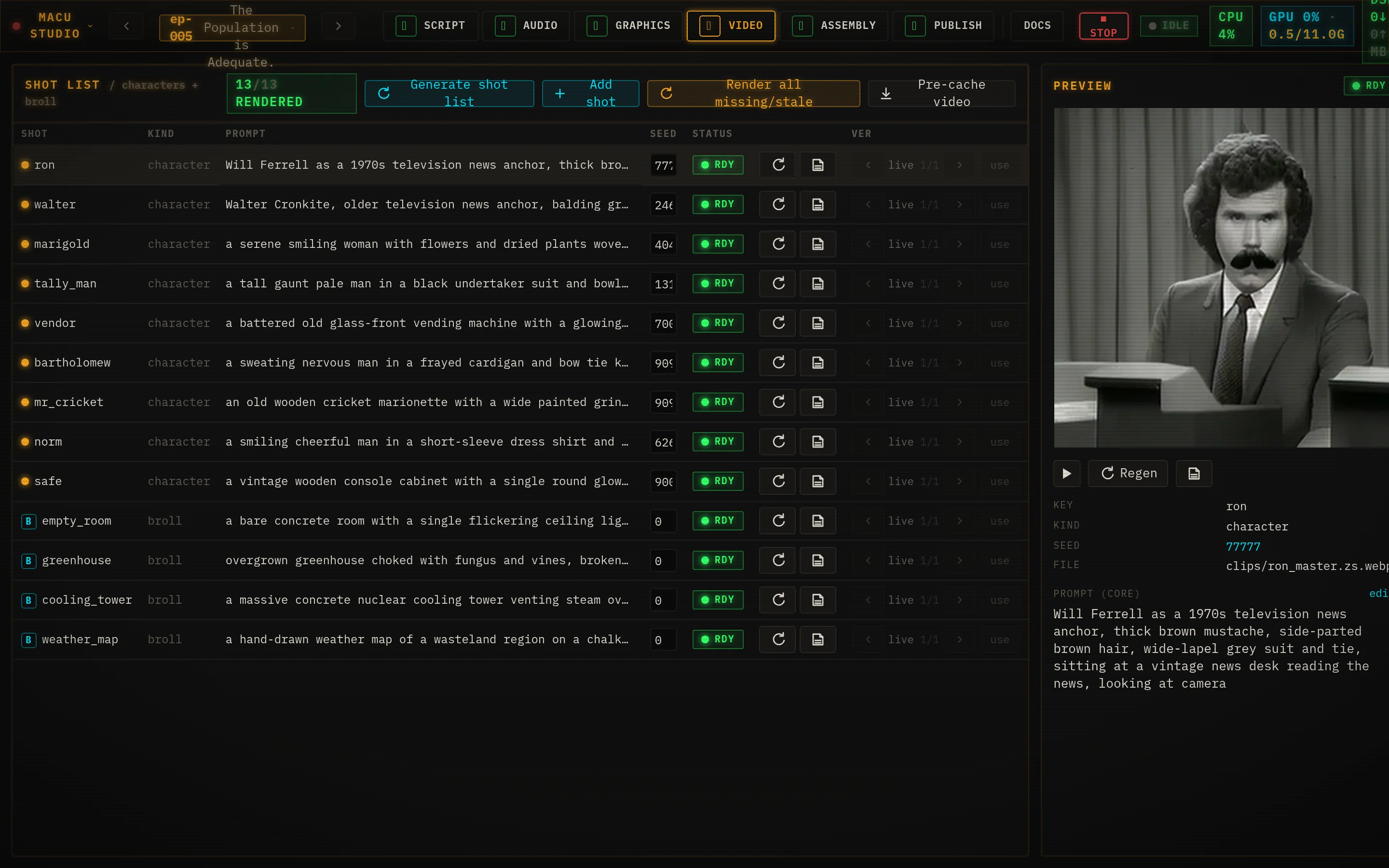Step to next version in weather_map row

click(959, 640)
